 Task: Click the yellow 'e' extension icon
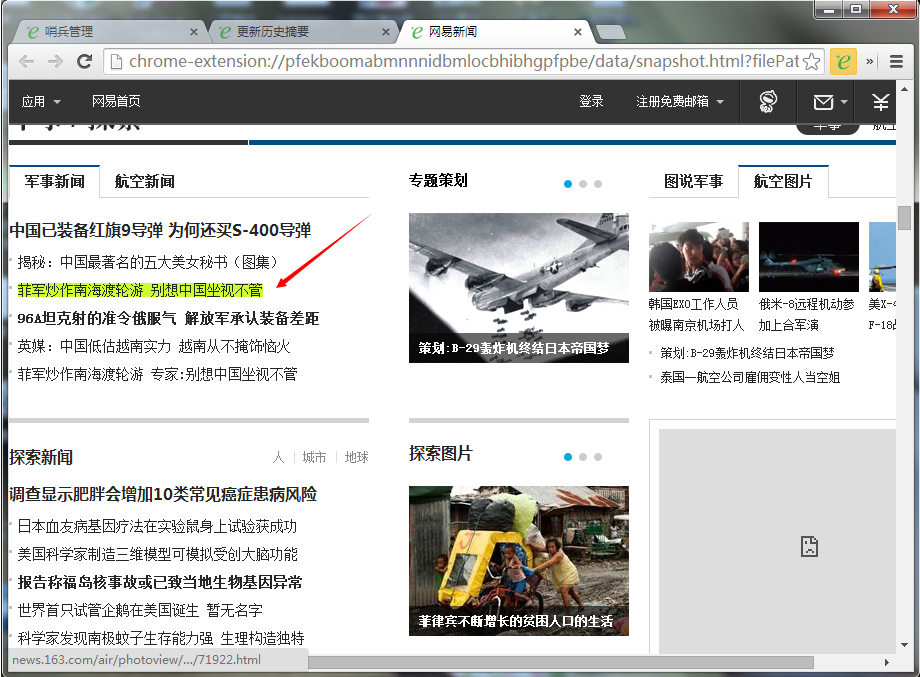[844, 62]
